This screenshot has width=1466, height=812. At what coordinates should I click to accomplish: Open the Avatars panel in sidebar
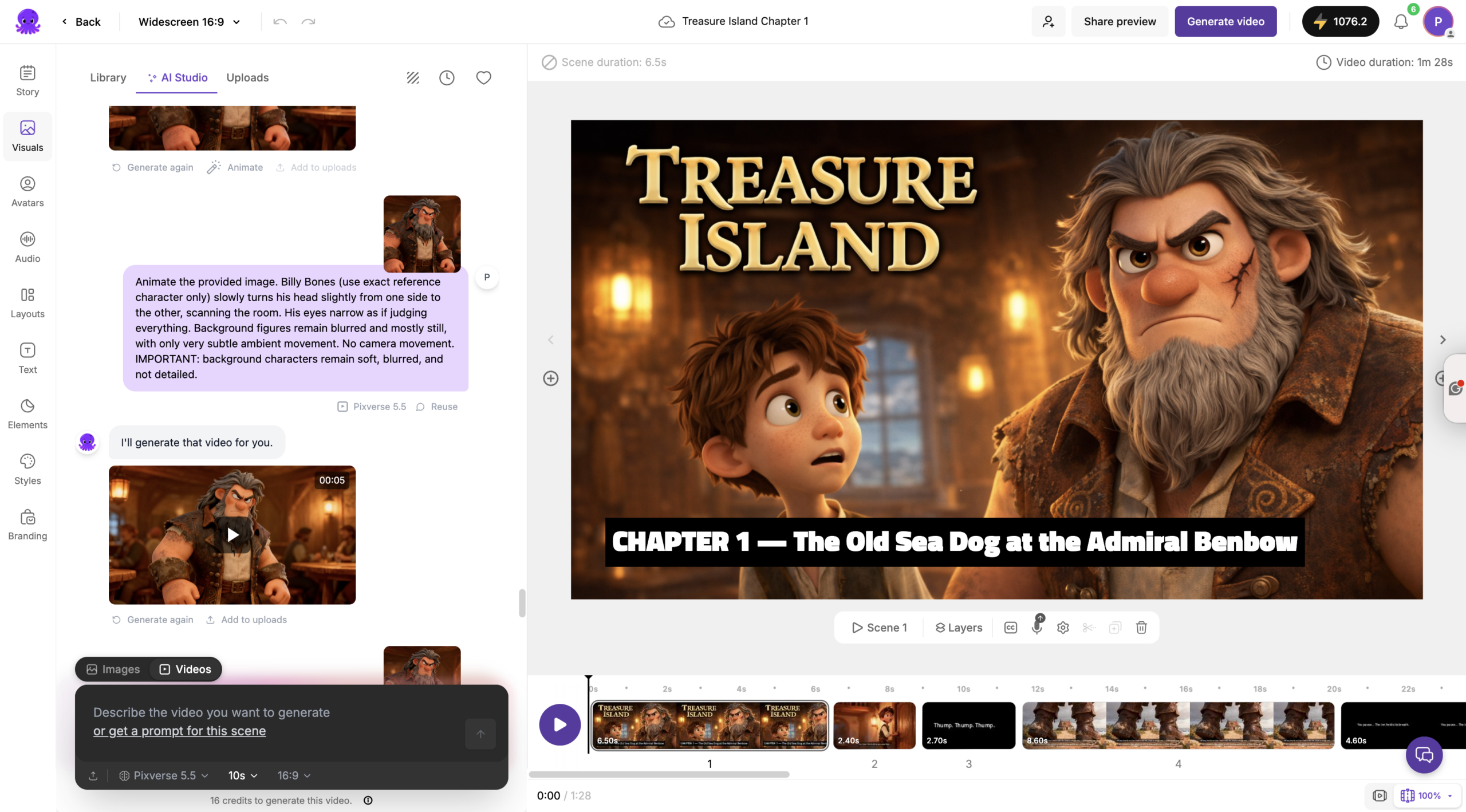(x=27, y=191)
